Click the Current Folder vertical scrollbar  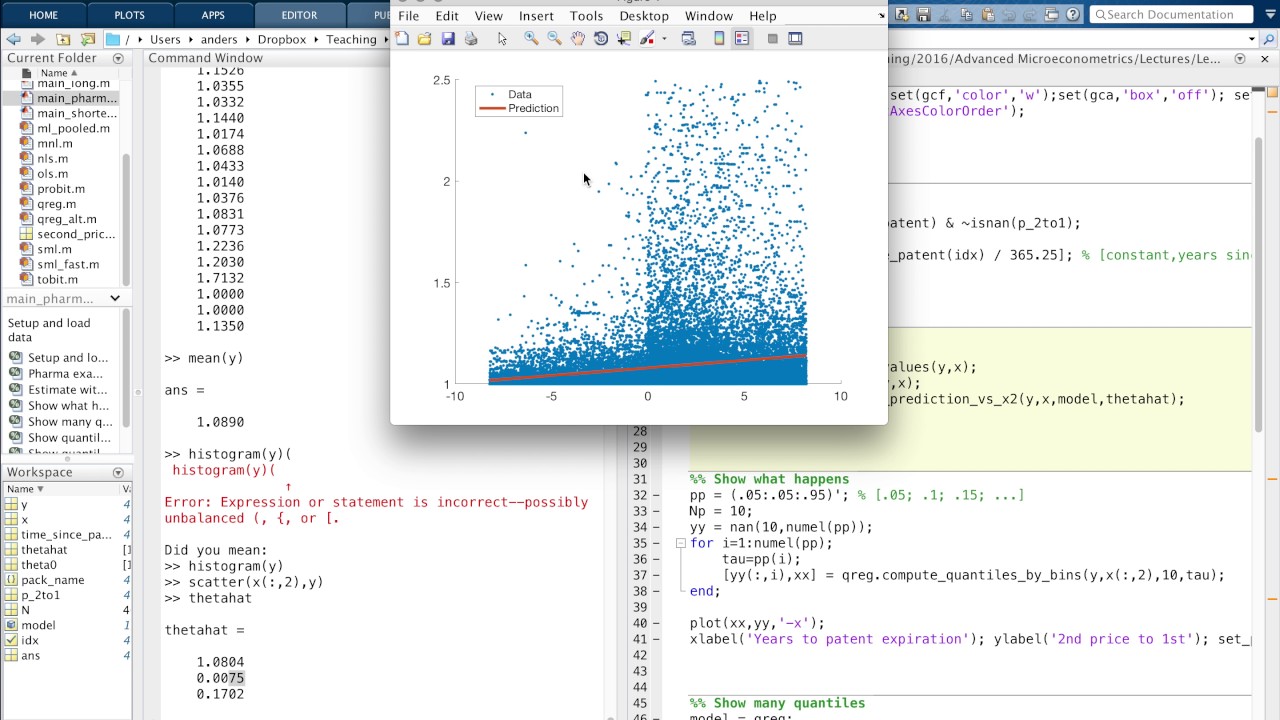[x=126, y=220]
